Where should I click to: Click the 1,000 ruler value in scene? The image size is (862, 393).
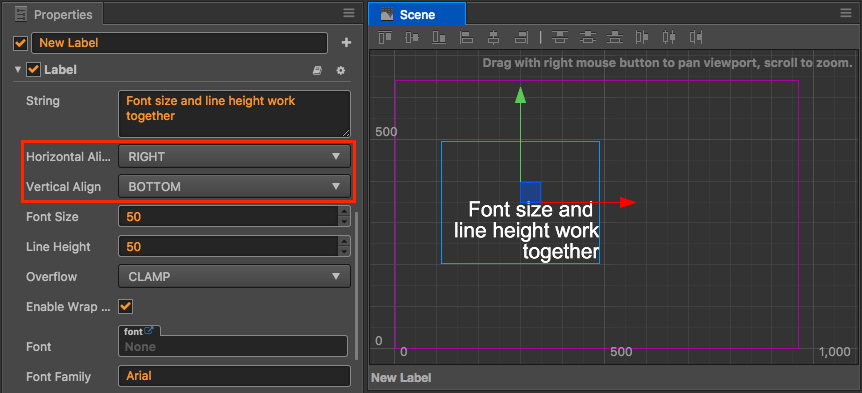click(x=835, y=352)
